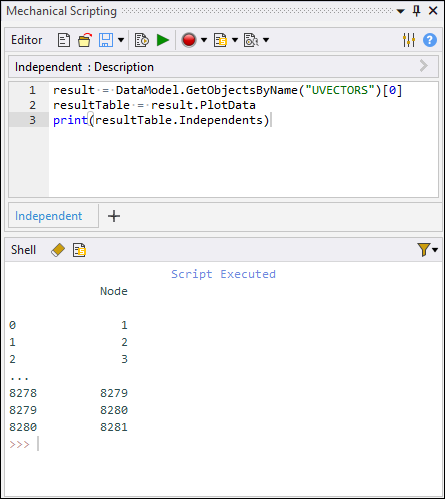Open help via blue question mark
Image resolution: width=445 pixels, height=499 pixels.
point(430,40)
